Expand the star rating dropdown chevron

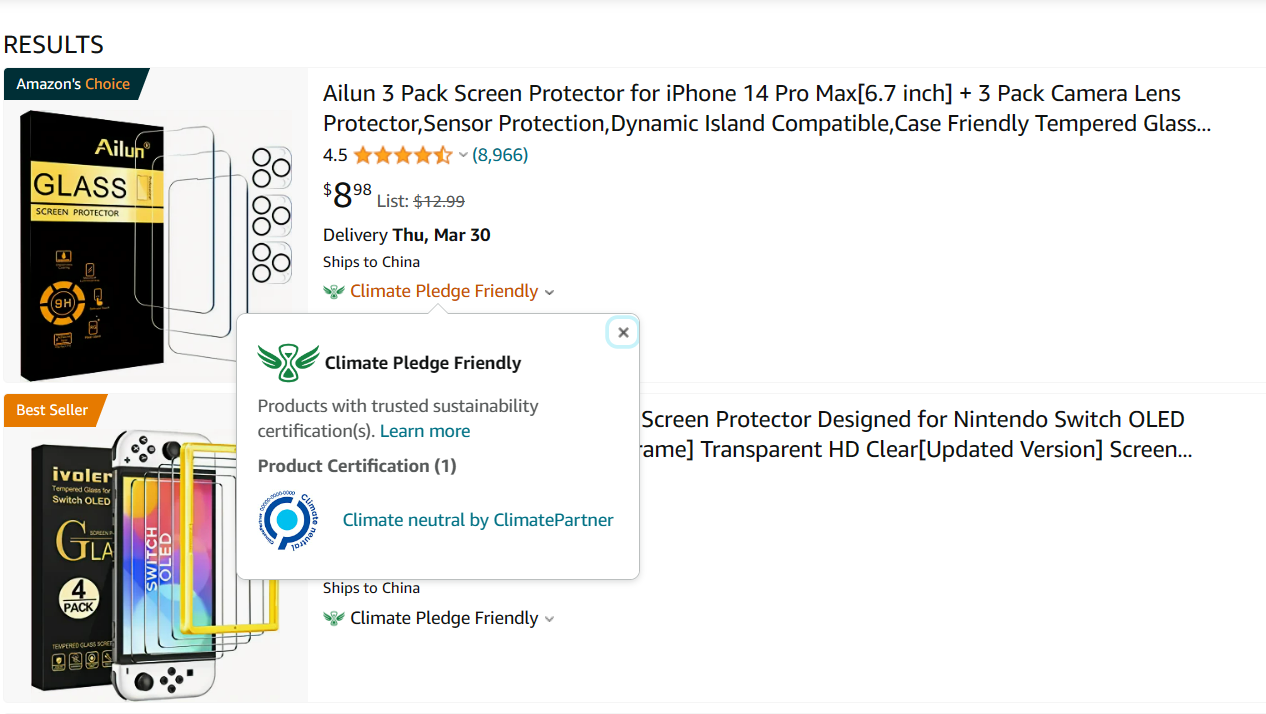(463, 156)
